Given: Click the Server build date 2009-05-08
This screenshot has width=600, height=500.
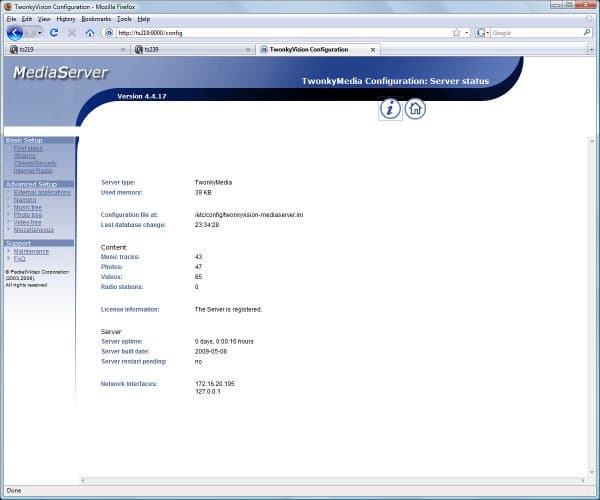Looking at the screenshot, I should click(211, 352).
